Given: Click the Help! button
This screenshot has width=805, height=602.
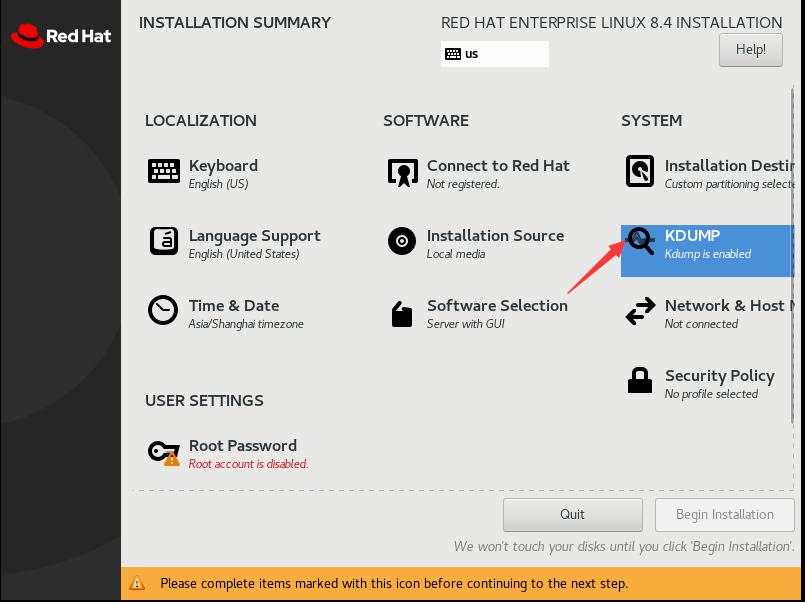Looking at the screenshot, I should (750, 49).
